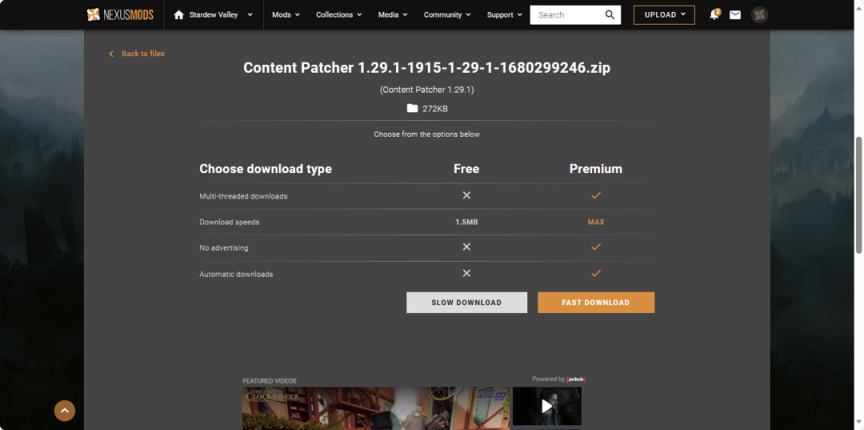This screenshot has width=864, height=430.
Task: Click the scroll-to-top arrow button
Action: click(x=64, y=410)
